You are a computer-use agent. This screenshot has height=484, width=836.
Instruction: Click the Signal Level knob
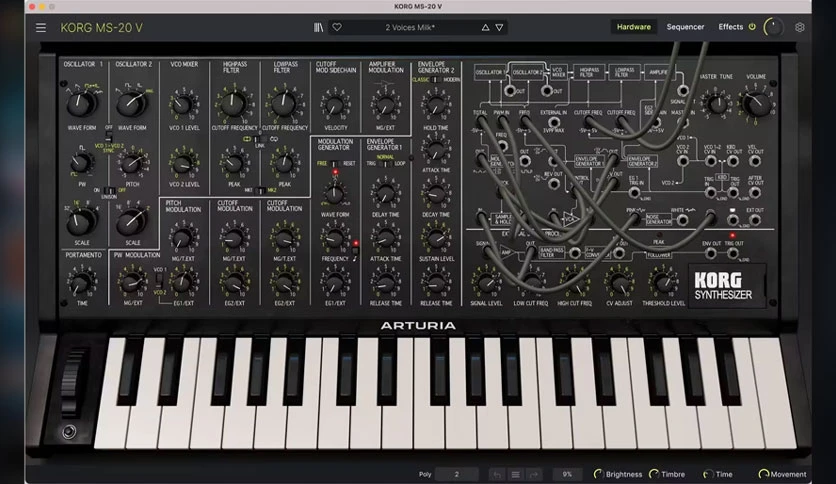coord(486,283)
